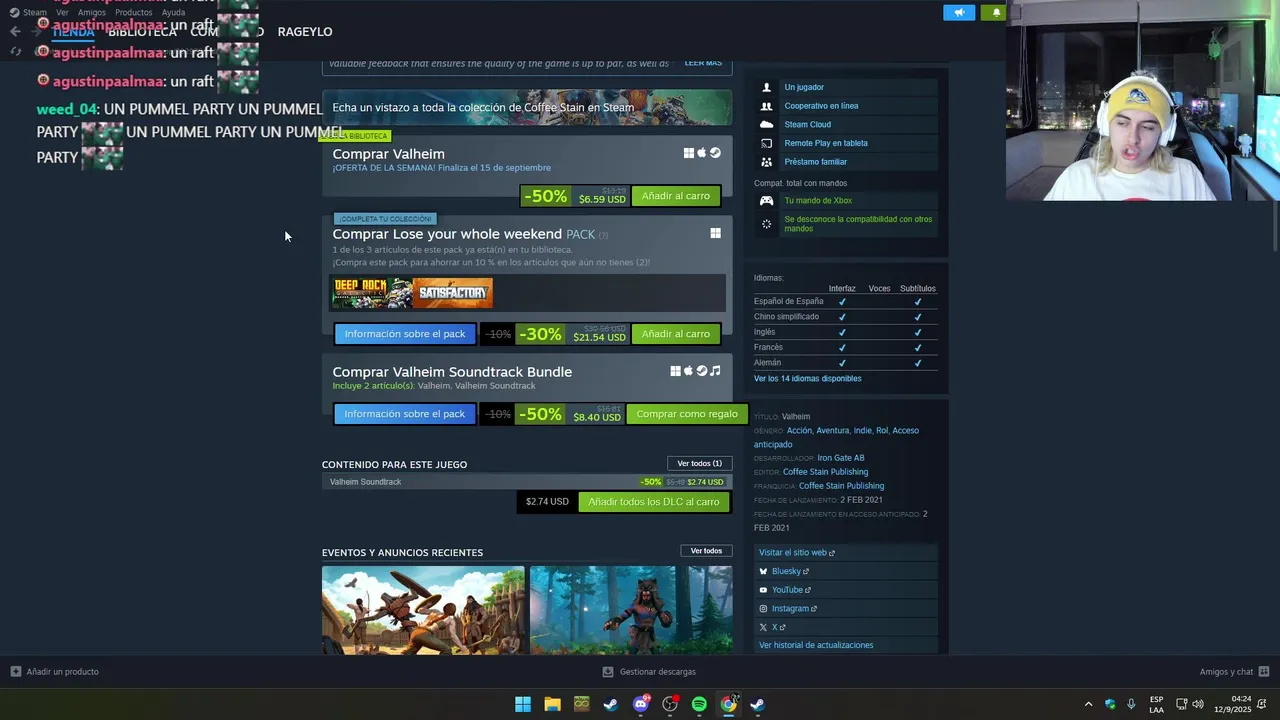Click the Acción genre link
1280x720 pixels.
799,431
